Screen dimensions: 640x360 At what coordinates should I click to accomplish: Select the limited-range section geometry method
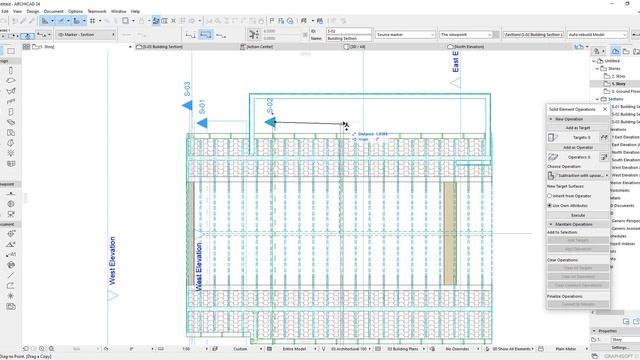pos(206,35)
